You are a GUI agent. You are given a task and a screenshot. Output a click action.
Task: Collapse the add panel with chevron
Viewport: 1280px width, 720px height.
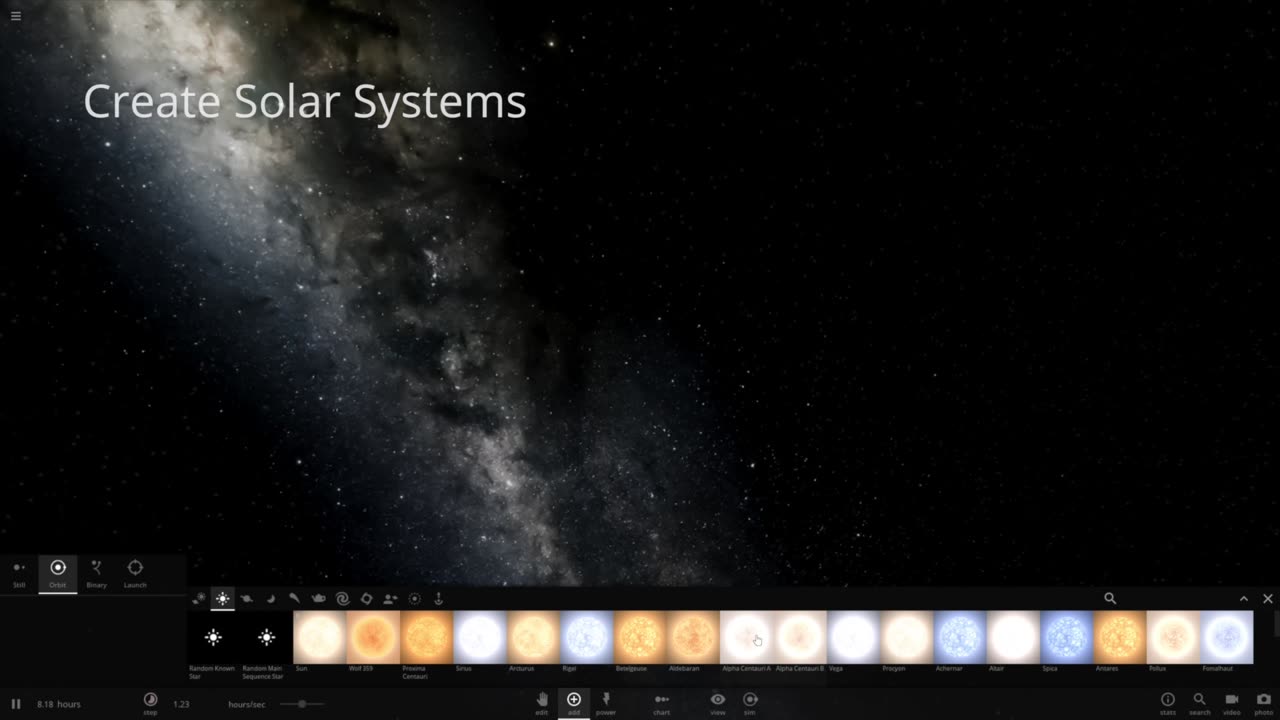point(1244,598)
